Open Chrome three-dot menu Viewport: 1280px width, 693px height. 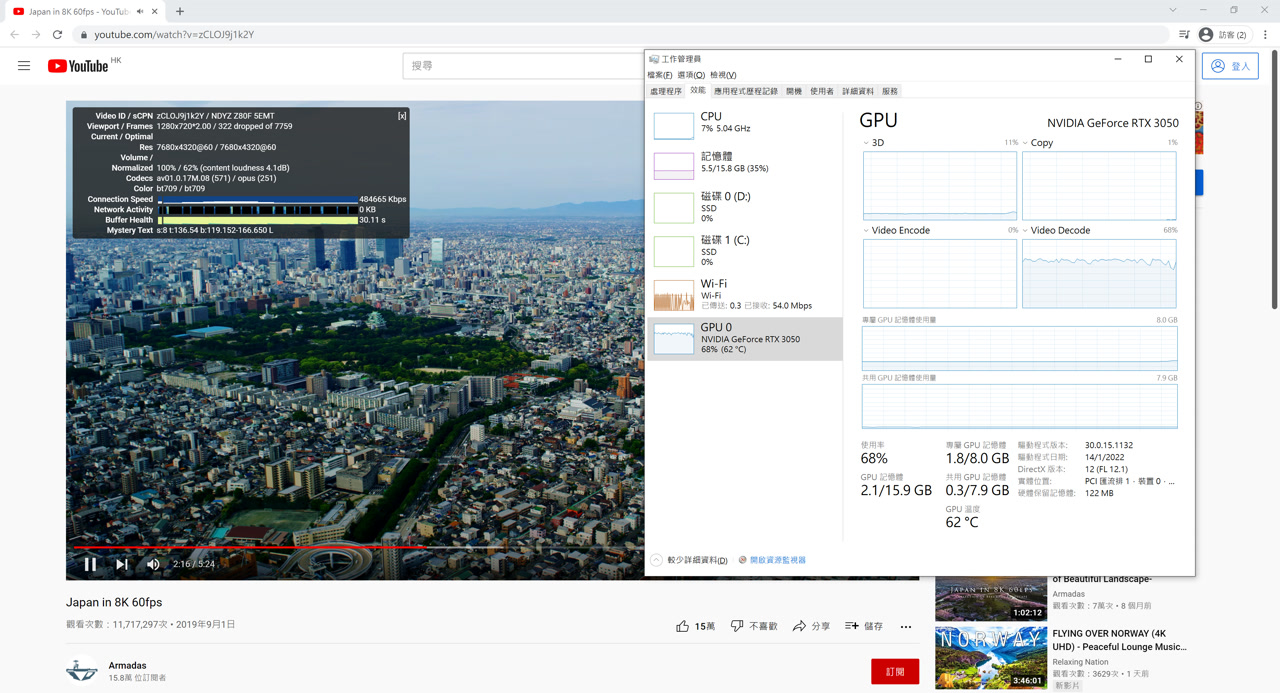(1265, 34)
